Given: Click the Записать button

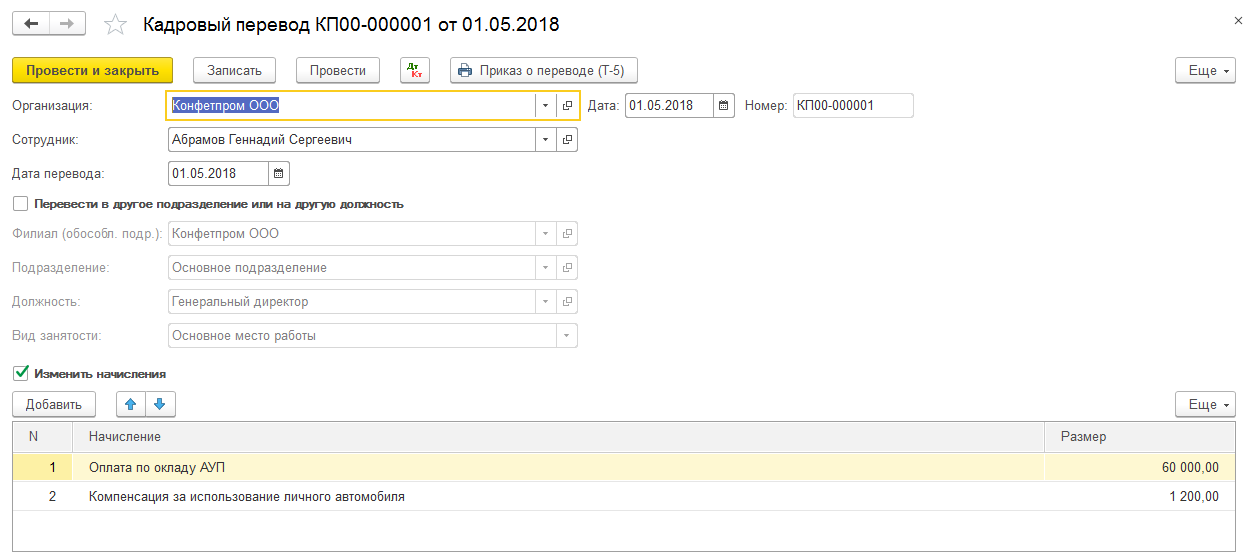Looking at the screenshot, I should tap(234, 71).
